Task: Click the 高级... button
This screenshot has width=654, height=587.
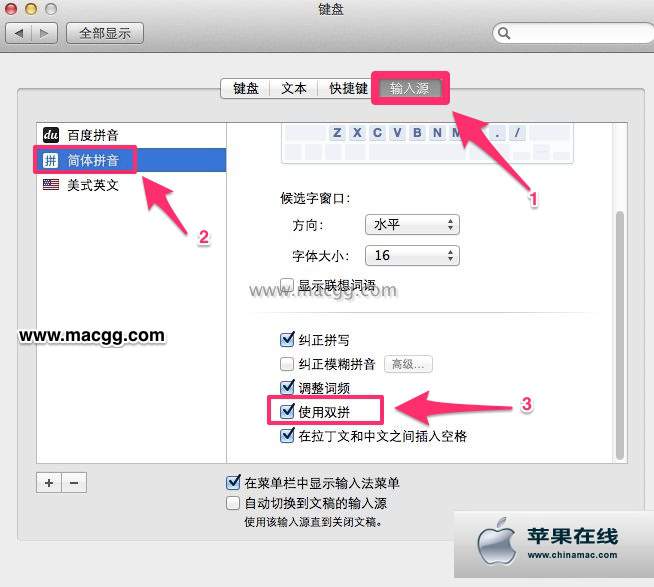Action: (408, 364)
